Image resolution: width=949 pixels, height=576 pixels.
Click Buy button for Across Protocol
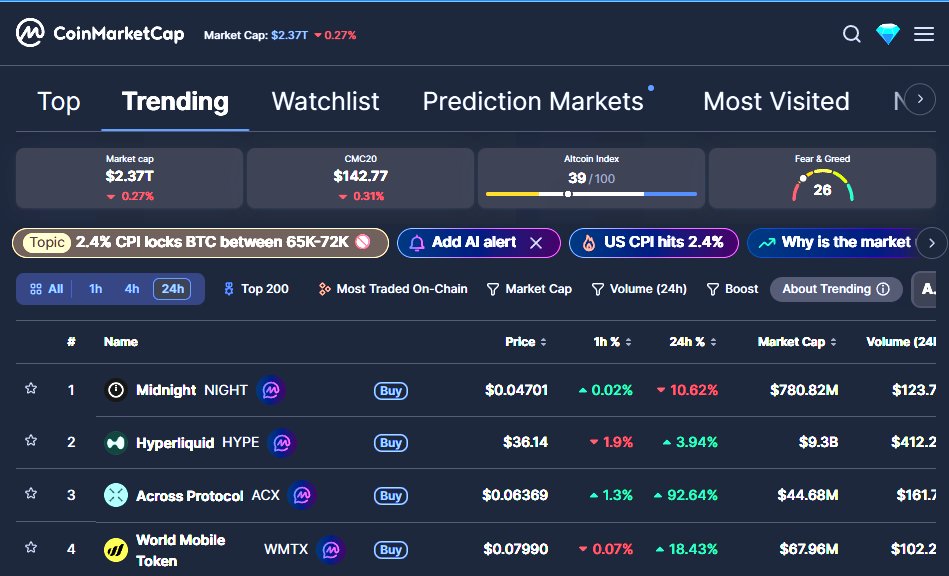pos(391,496)
